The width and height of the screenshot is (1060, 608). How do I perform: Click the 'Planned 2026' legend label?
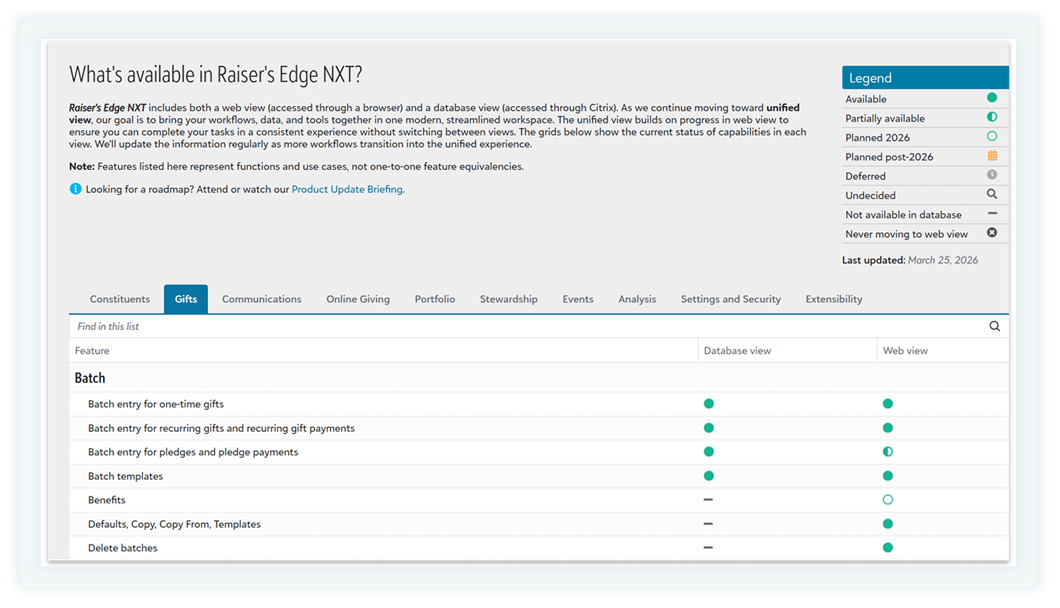coord(877,137)
